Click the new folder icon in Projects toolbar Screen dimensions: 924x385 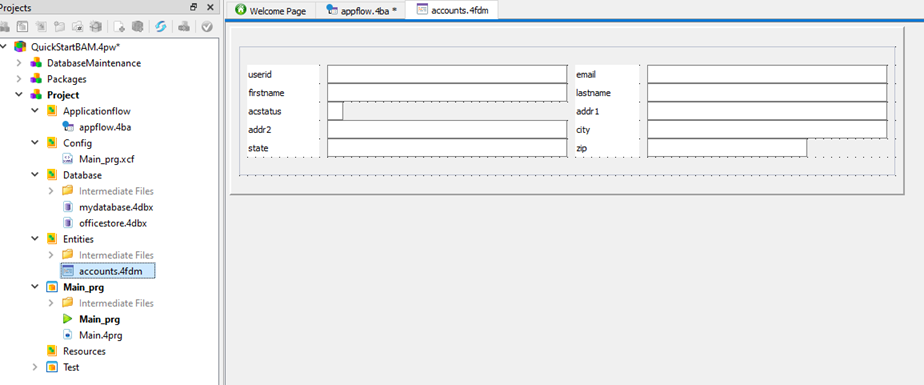click(x=60, y=27)
